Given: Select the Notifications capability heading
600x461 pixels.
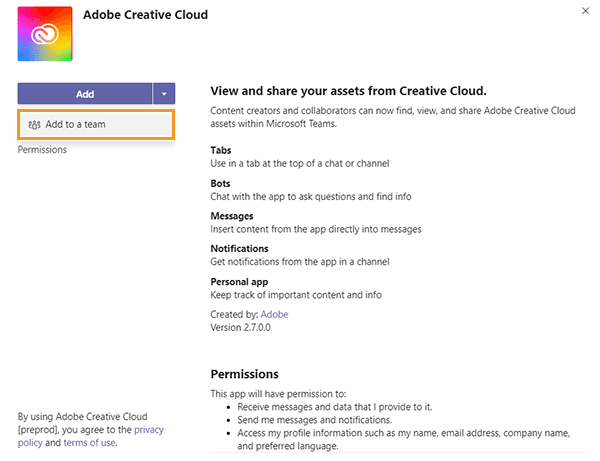Looking at the screenshot, I should (240, 249).
